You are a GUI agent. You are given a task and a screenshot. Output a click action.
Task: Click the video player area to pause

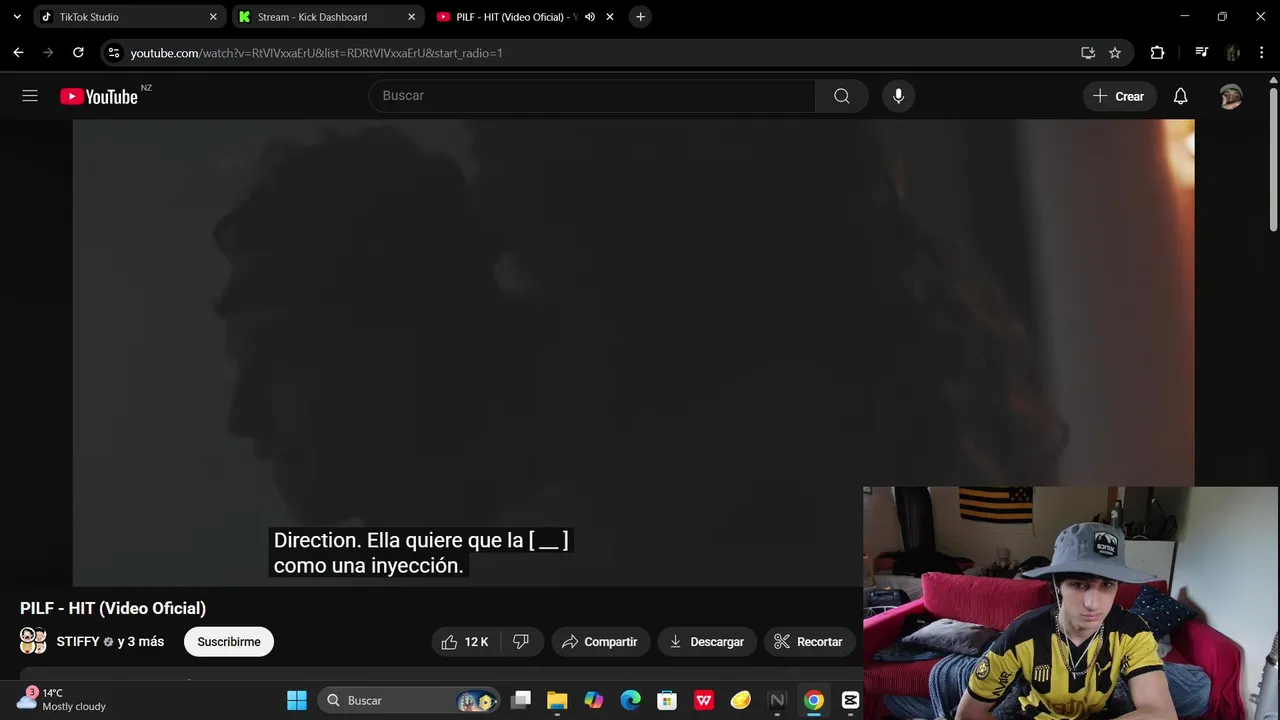click(633, 352)
